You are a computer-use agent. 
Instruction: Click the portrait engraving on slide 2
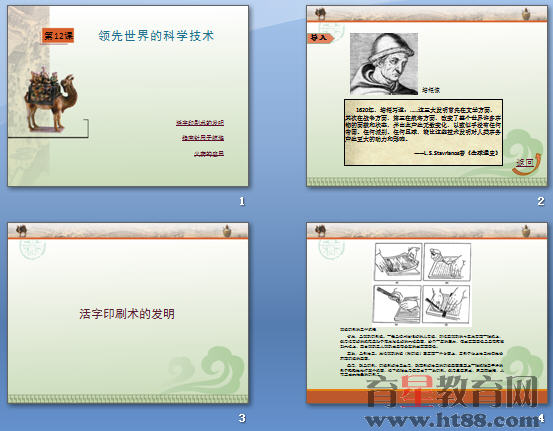[384, 64]
